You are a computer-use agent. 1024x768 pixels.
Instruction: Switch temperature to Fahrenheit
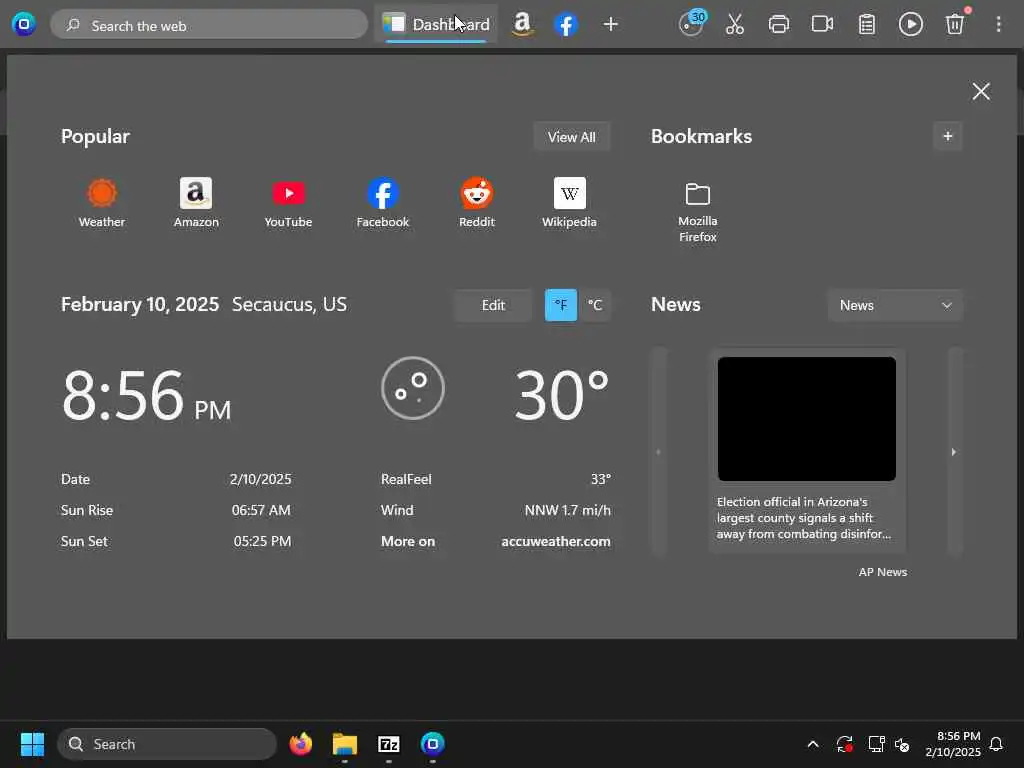click(x=561, y=305)
